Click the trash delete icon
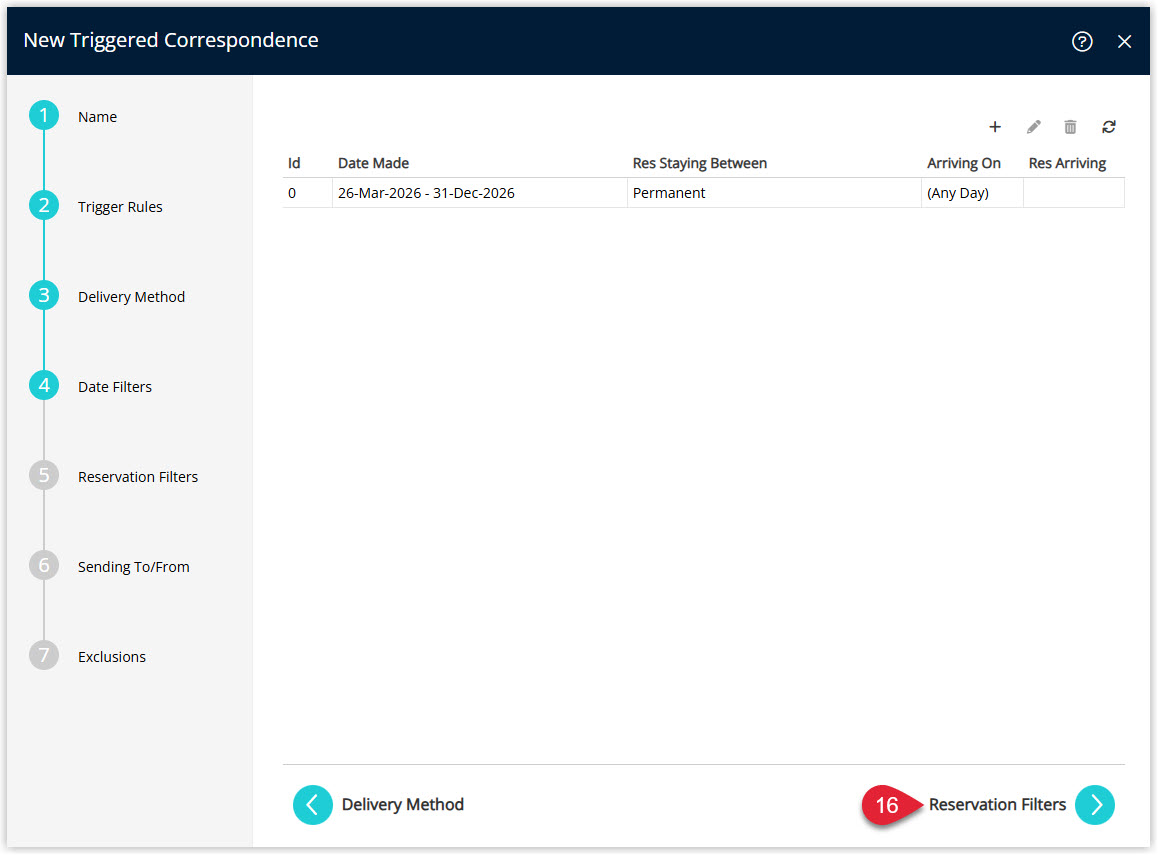 1070,127
